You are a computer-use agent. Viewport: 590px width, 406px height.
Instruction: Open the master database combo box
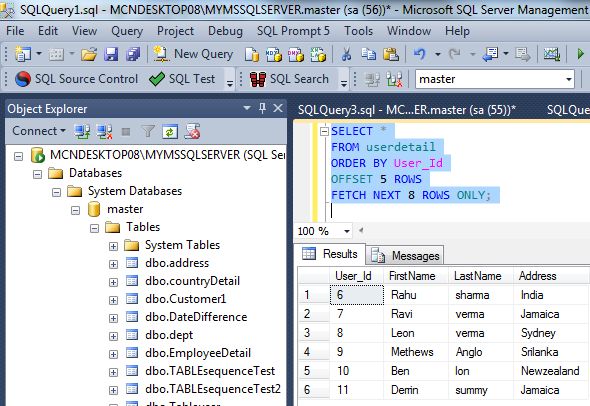tap(494, 79)
